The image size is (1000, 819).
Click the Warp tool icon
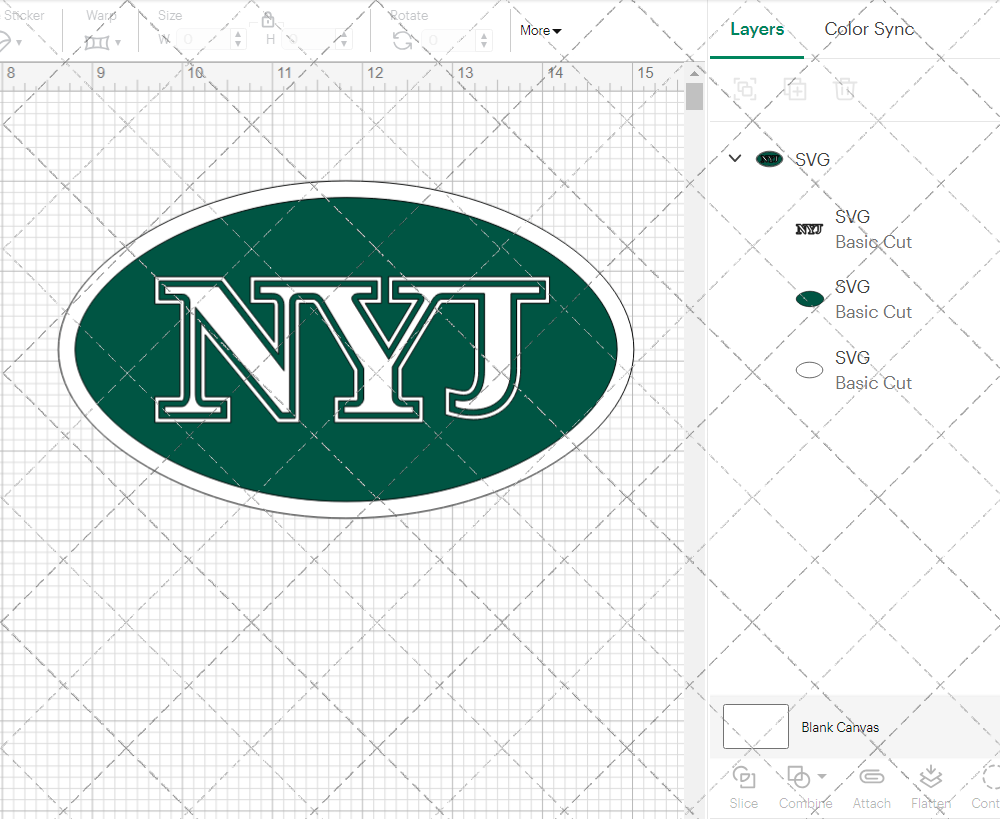tap(97, 42)
